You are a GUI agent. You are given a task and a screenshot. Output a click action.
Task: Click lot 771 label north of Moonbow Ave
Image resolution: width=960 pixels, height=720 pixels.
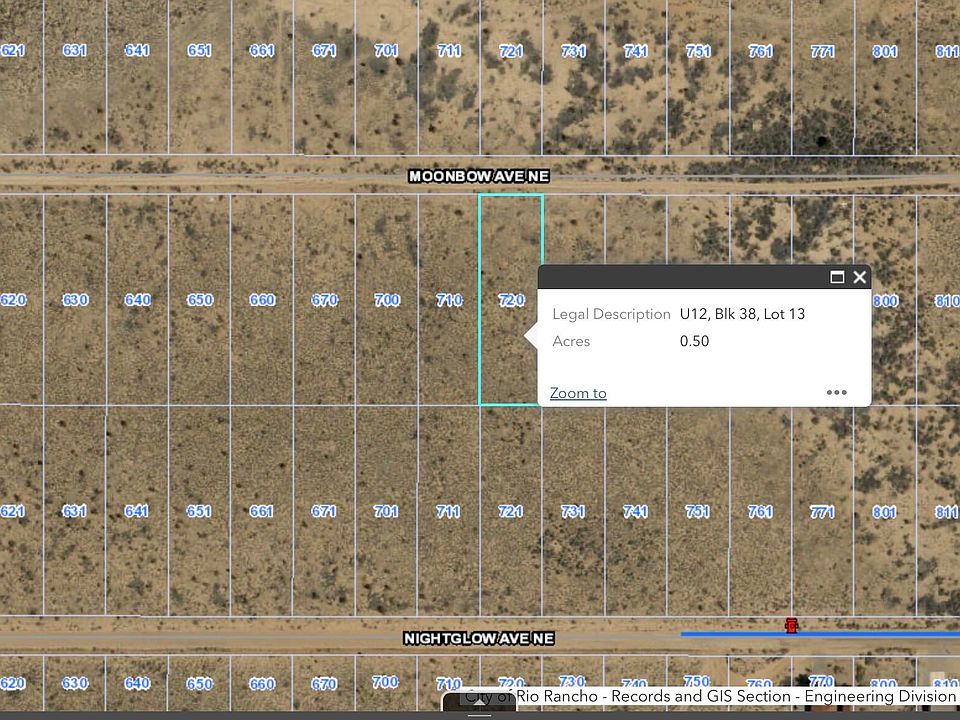(x=822, y=51)
